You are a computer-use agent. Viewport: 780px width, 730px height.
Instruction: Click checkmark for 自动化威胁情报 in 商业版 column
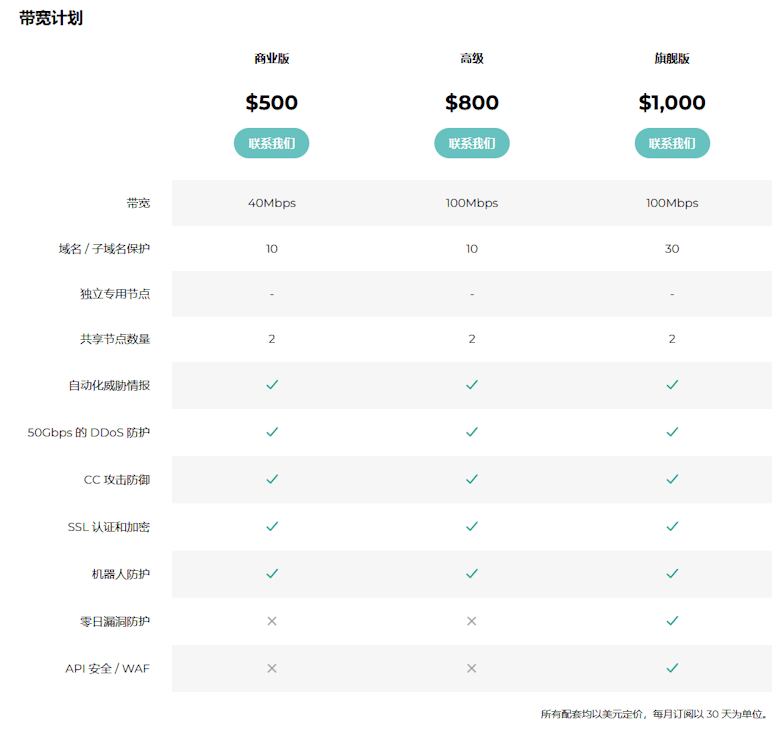(272, 385)
